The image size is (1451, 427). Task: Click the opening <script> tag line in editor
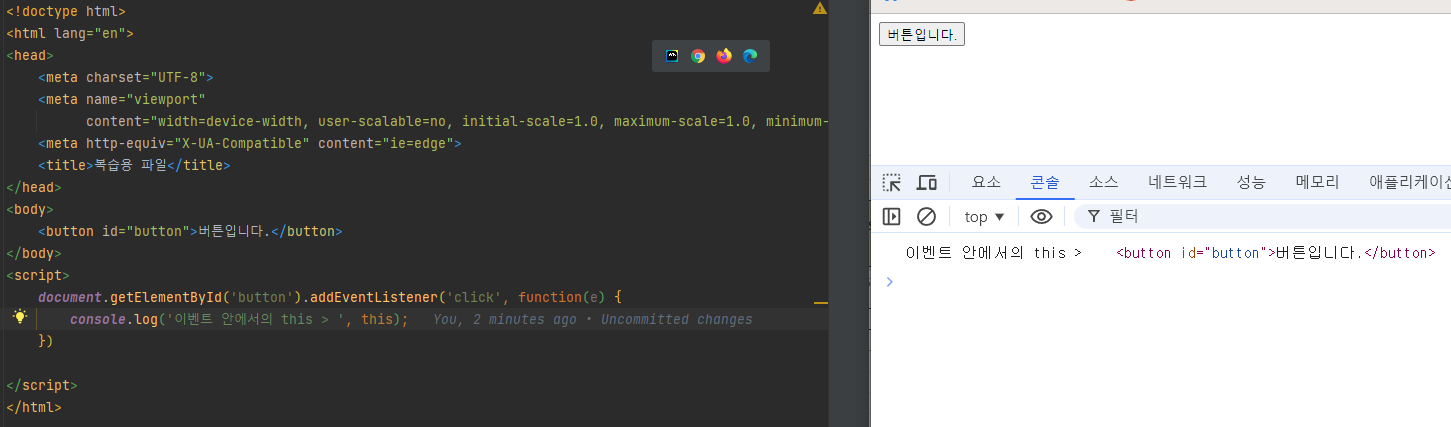[38, 275]
